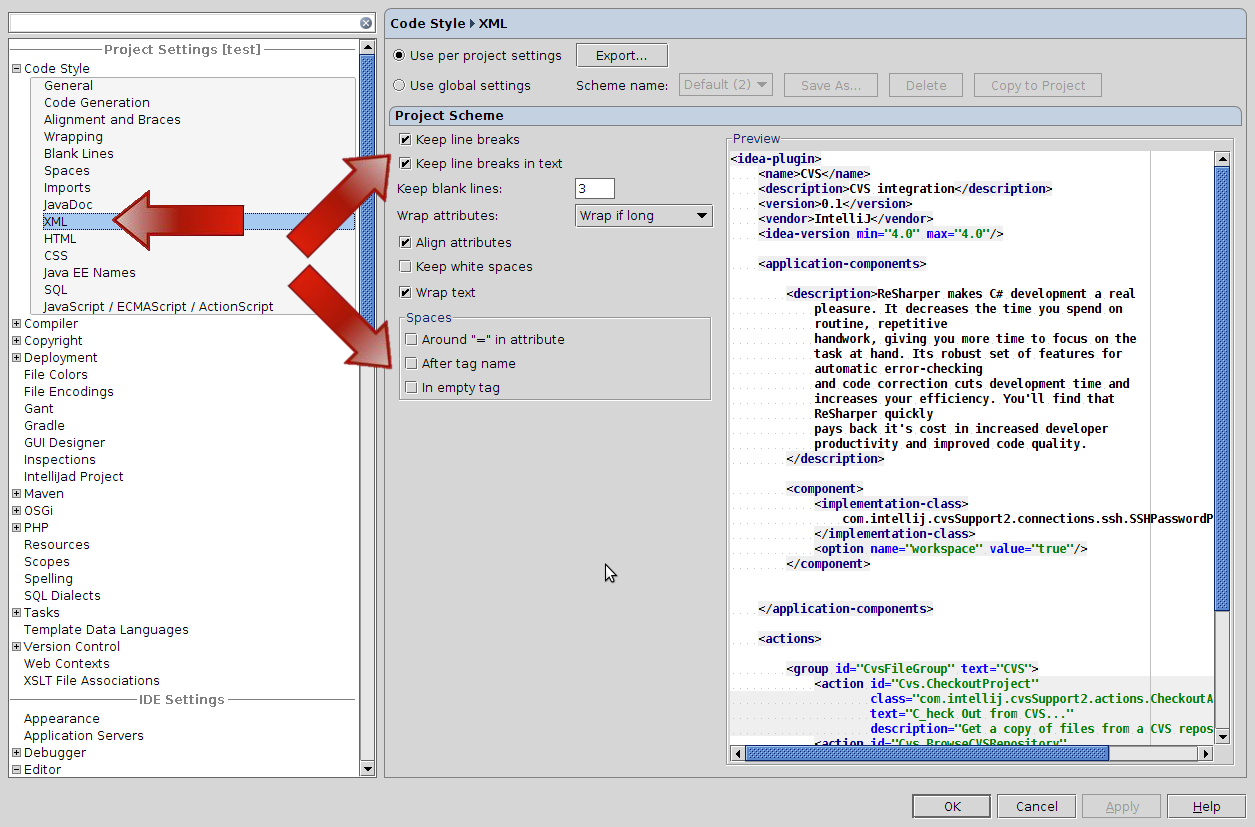Expand the PHP tree node
This screenshot has width=1255, height=827.
[x=16, y=528]
